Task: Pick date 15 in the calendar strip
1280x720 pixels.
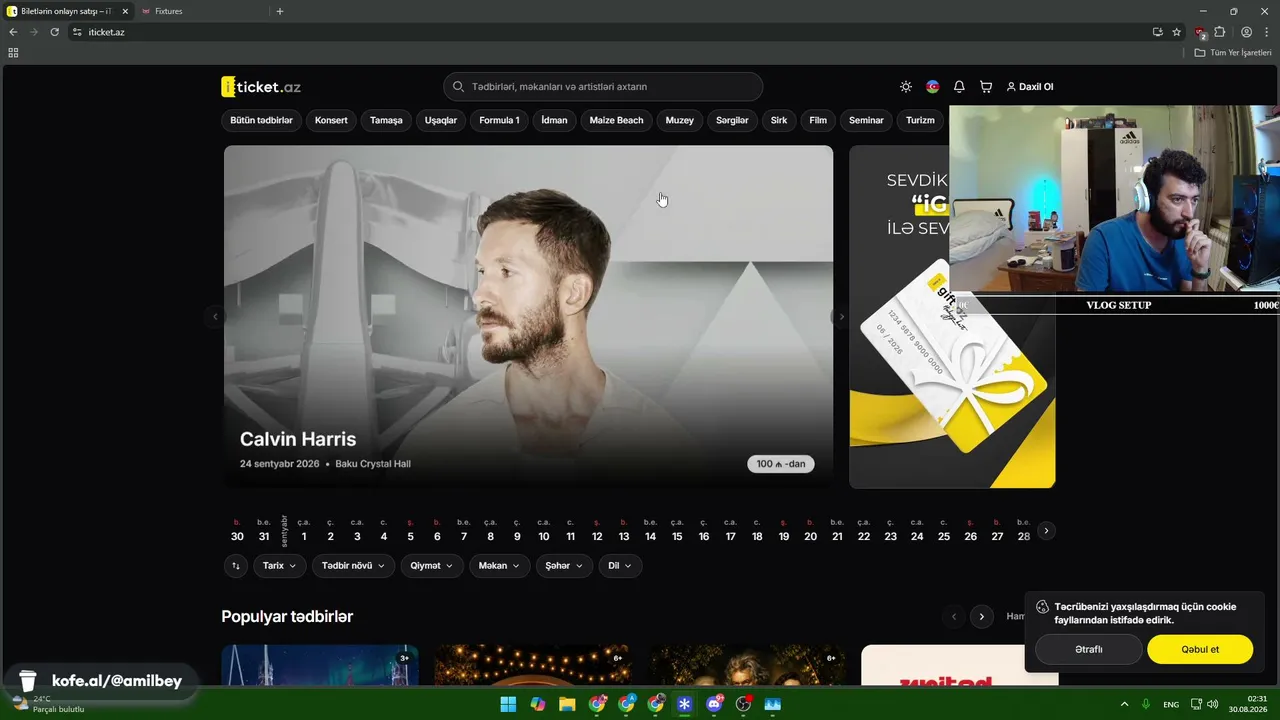Action: point(677,531)
